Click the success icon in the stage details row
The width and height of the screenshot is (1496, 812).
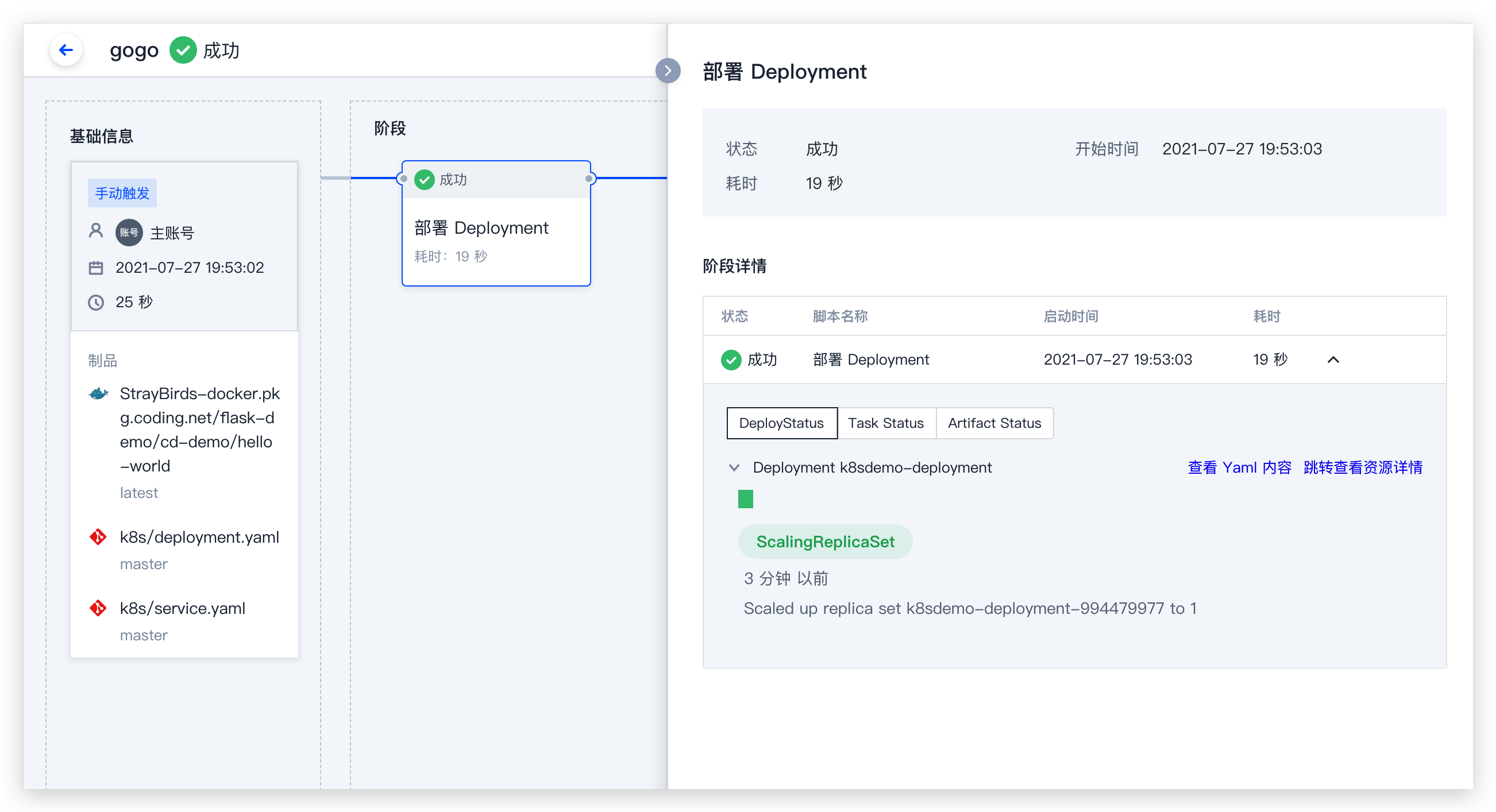[731, 359]
